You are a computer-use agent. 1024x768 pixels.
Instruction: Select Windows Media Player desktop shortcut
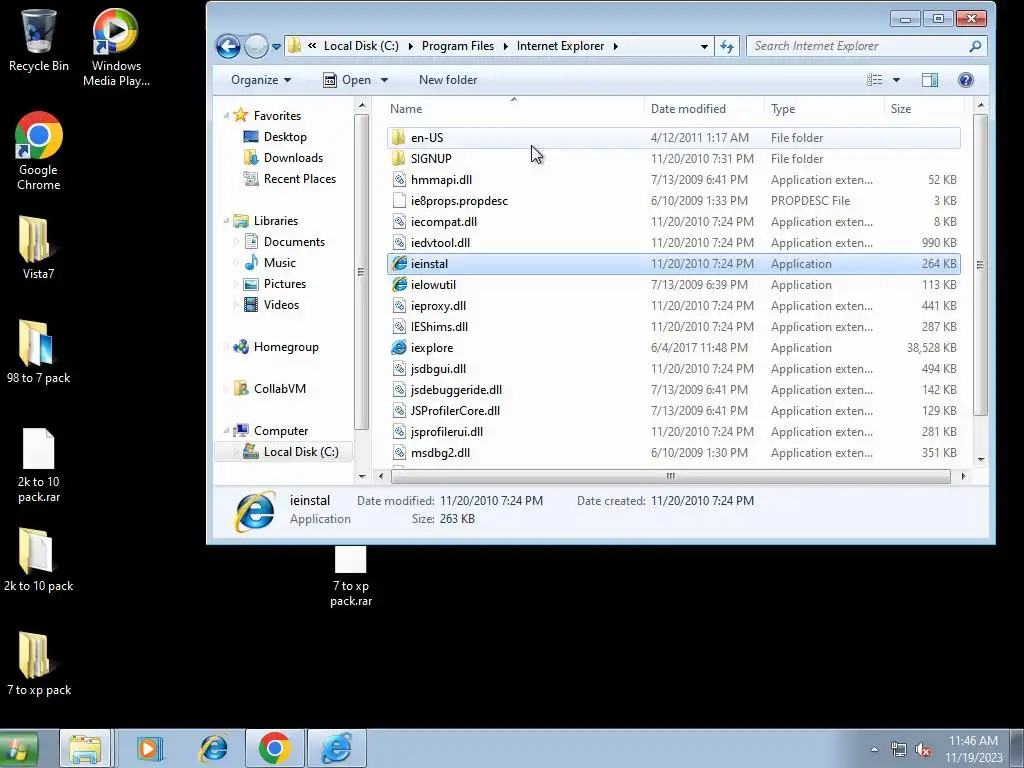(116, 48)
